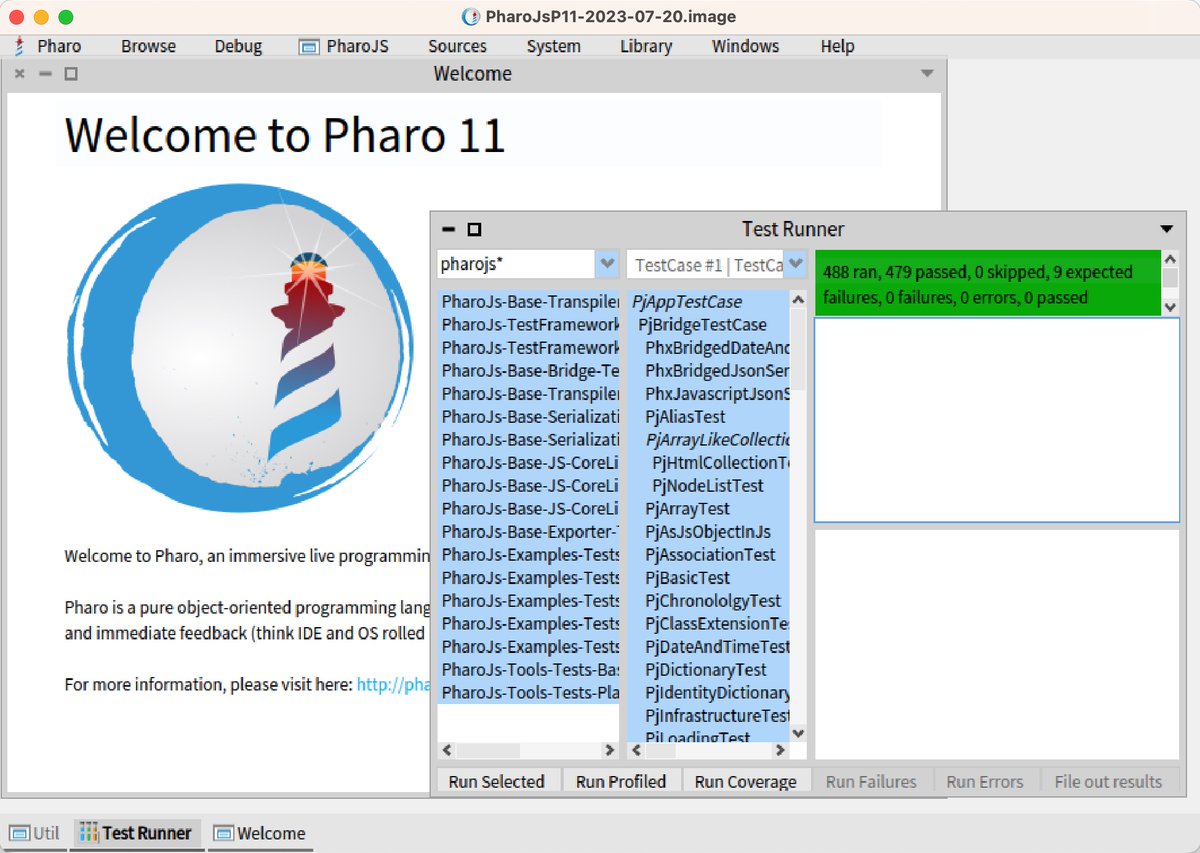Open the TestCase class filter dropdown
The height and width of the screenshot is (853, 1200).
(x=796, y=264)
